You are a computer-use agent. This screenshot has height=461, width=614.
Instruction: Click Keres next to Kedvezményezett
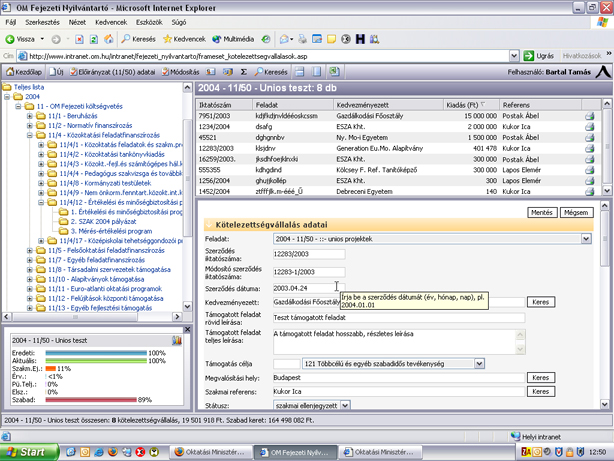[x=540, y=302]
